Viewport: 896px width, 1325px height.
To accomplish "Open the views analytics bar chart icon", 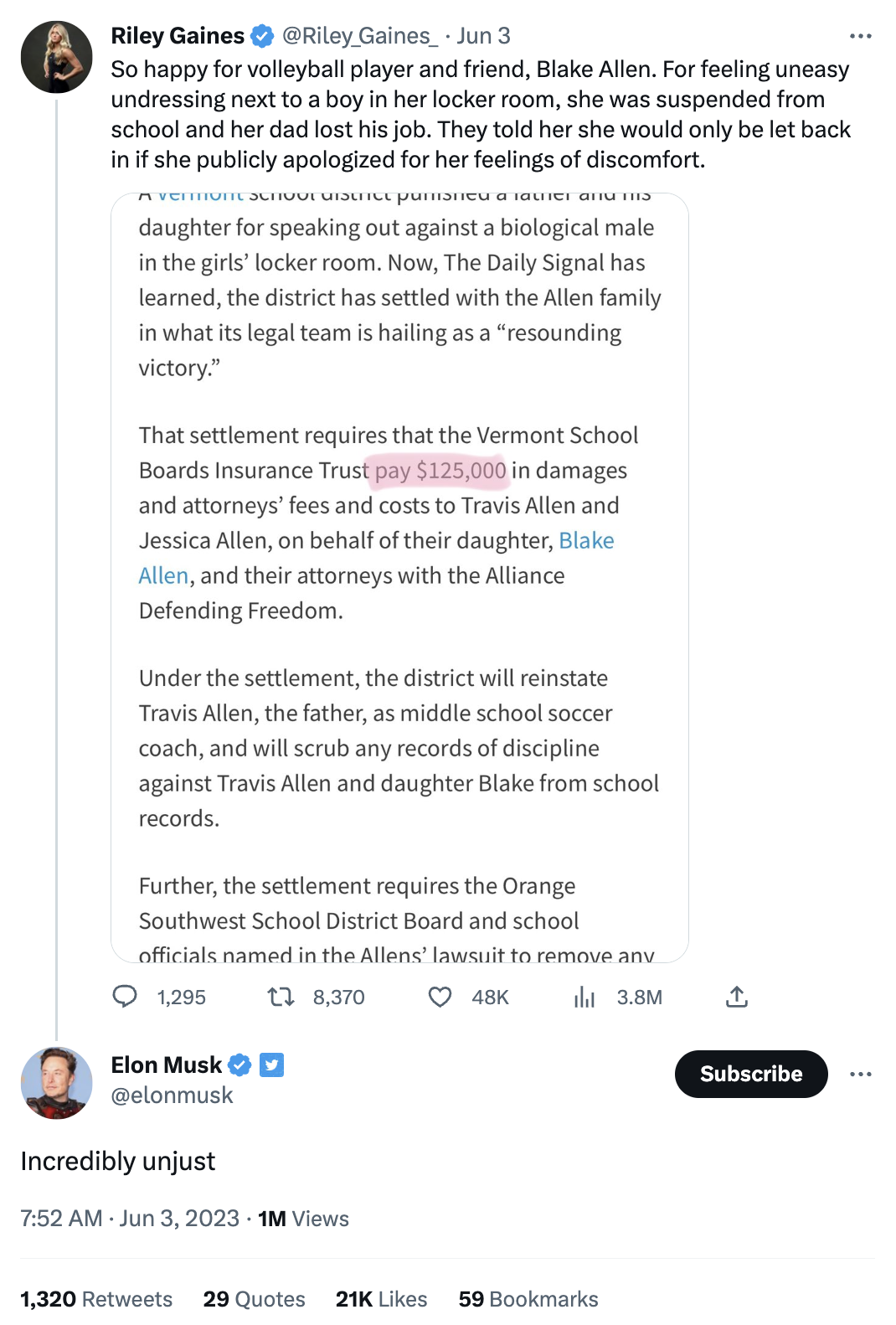I will coord(584,997).
